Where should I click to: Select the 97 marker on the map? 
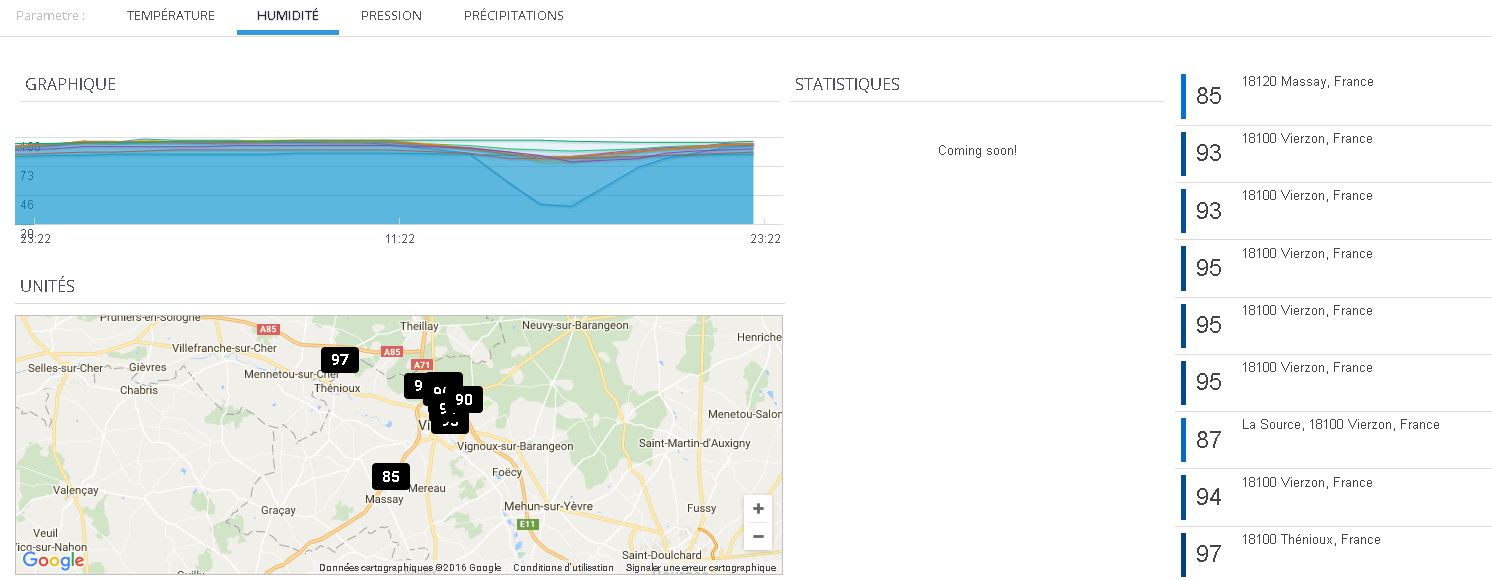(340, 360)
